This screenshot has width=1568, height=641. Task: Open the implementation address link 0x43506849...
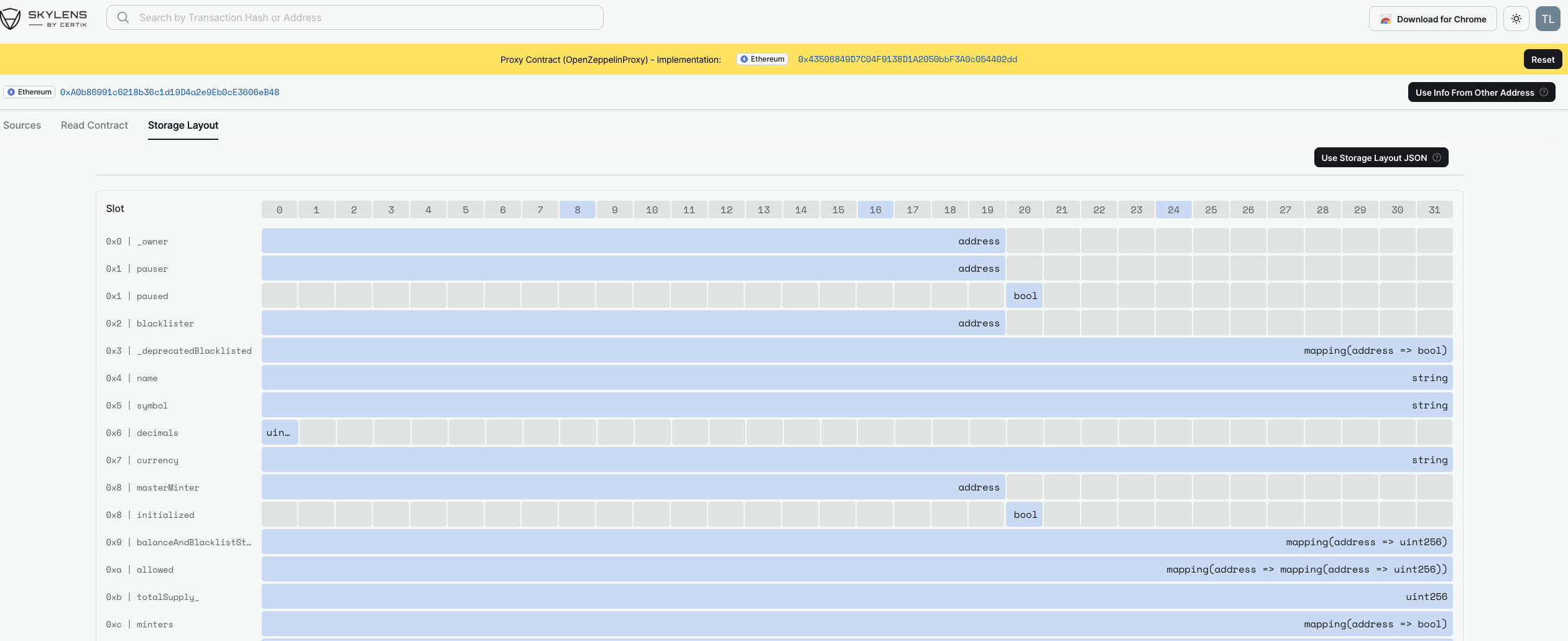[x=907, y=59]
